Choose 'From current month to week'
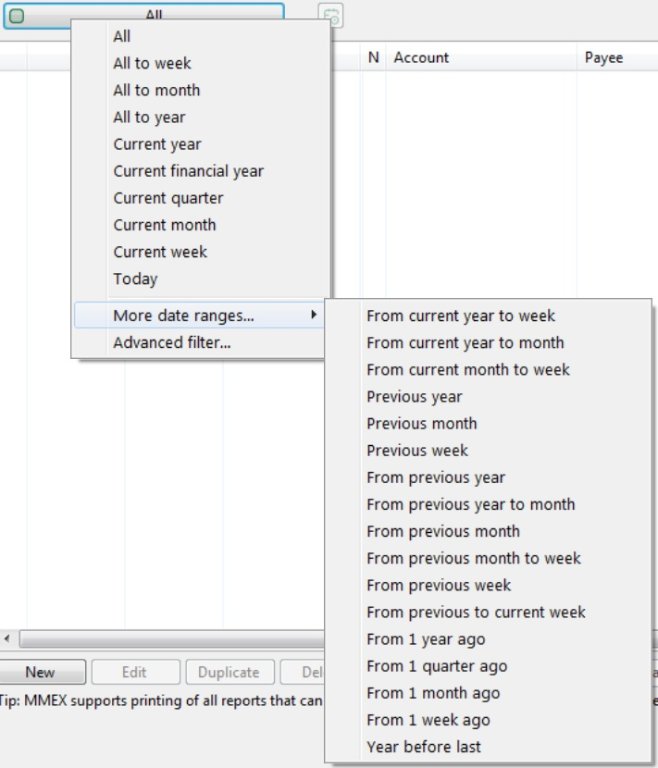Screen dimensions: 658x768 click(x=488, y=370)
